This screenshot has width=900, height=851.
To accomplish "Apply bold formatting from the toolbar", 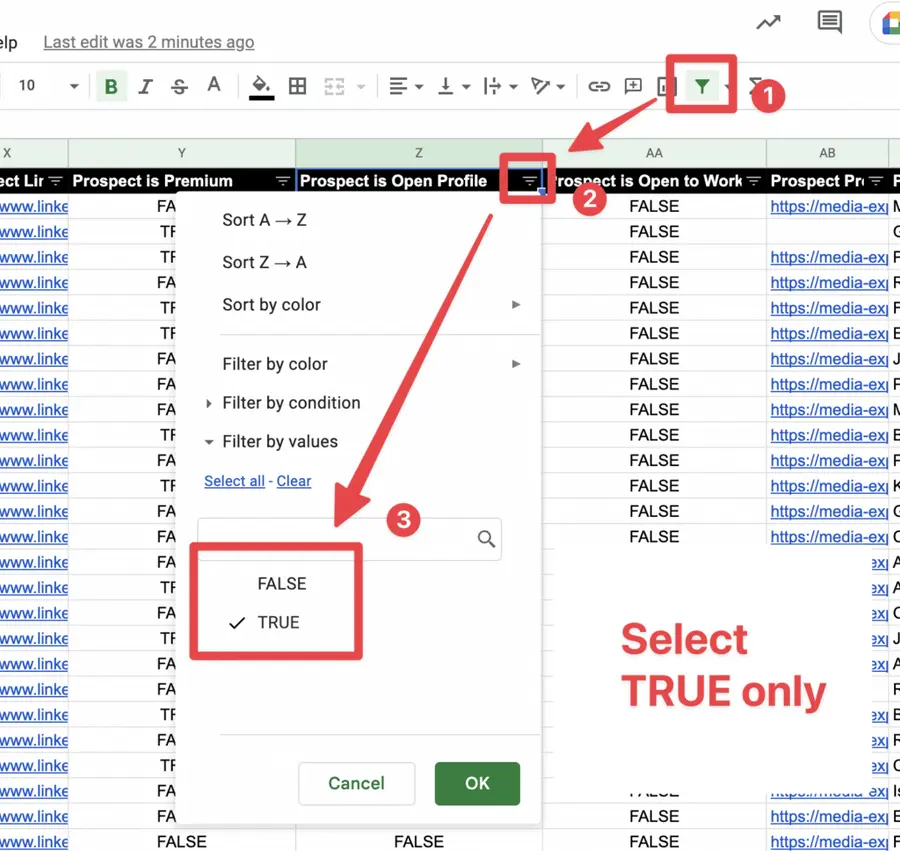I will (x=111, y=86).
